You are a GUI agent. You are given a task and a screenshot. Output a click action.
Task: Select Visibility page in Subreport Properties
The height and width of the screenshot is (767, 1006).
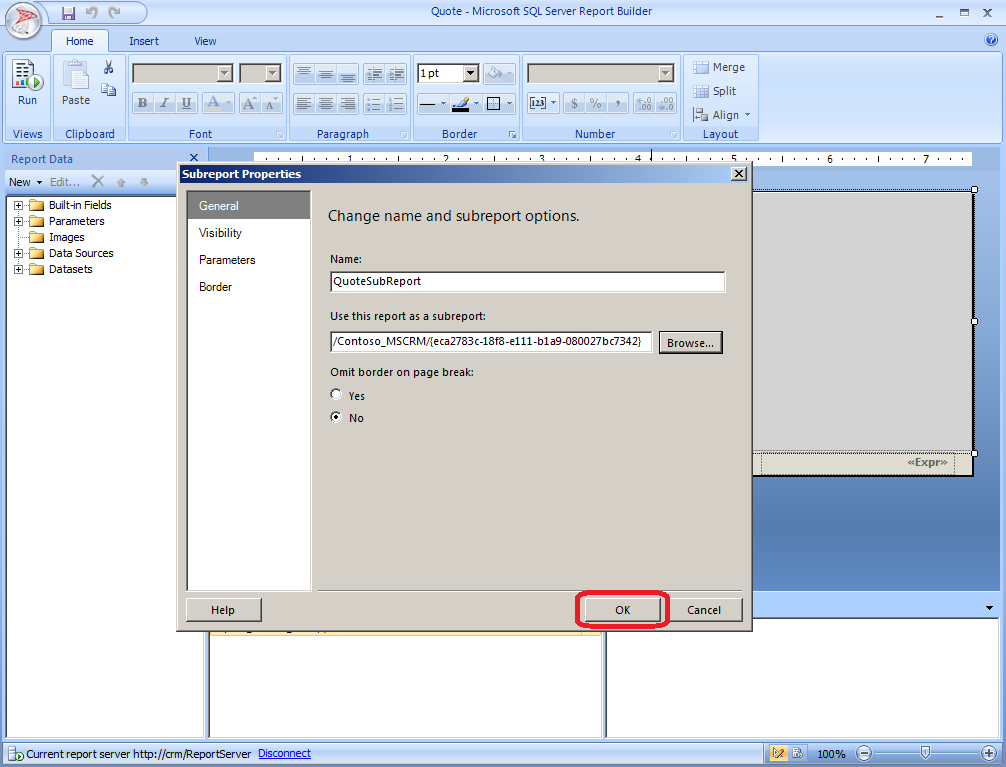[x=249, y=233]
